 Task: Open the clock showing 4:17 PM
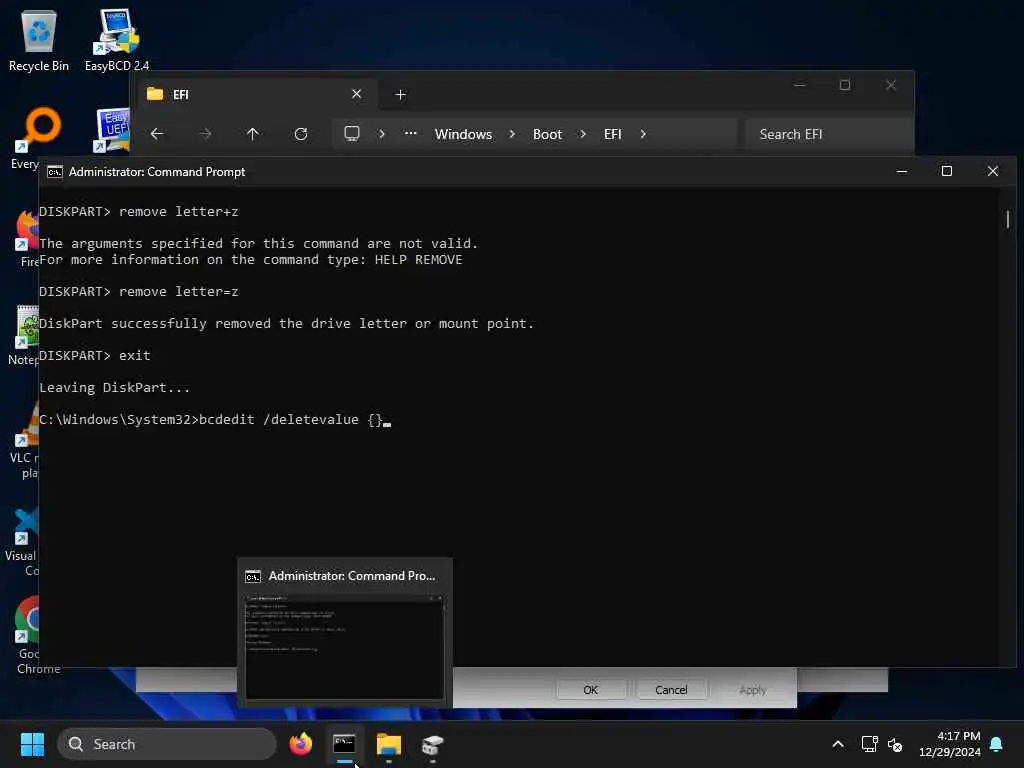(950, 744)
